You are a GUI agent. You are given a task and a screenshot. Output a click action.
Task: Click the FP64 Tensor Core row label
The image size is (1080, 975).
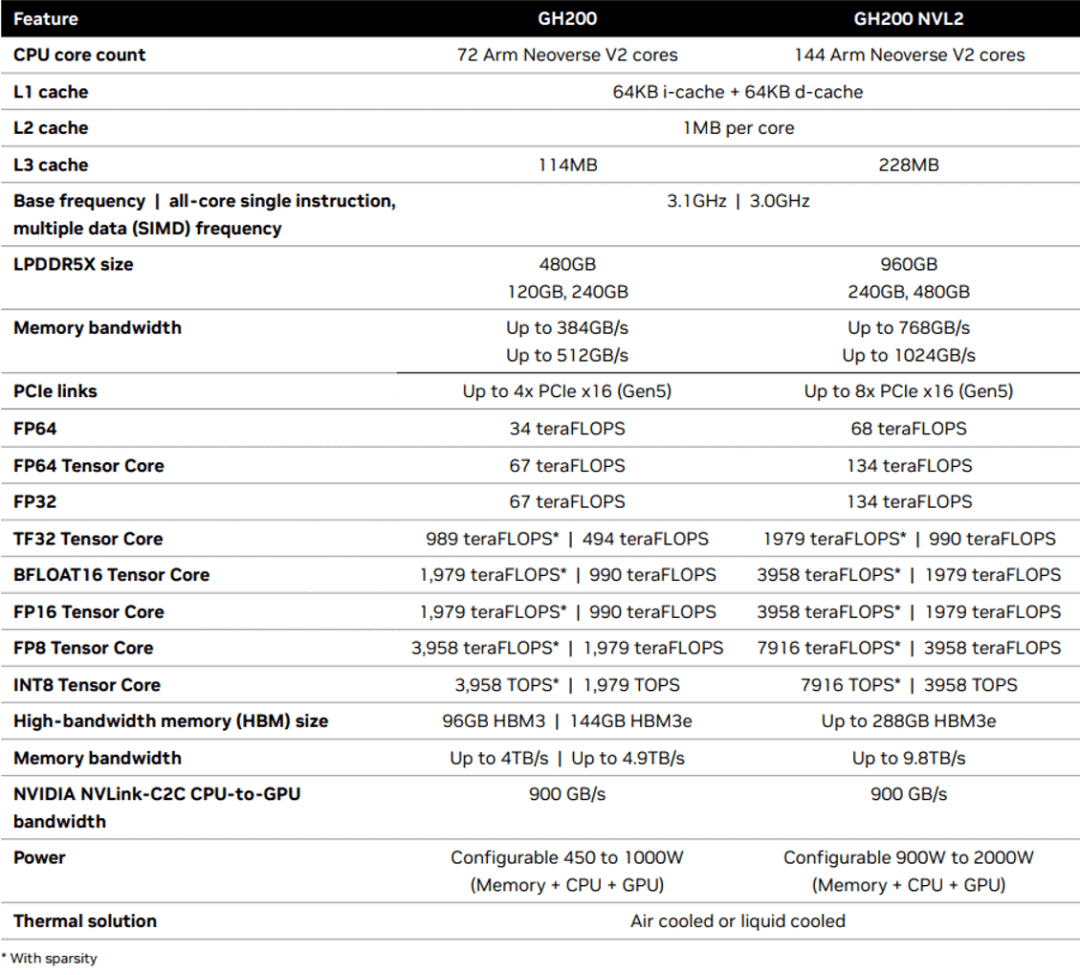(88, 465)
